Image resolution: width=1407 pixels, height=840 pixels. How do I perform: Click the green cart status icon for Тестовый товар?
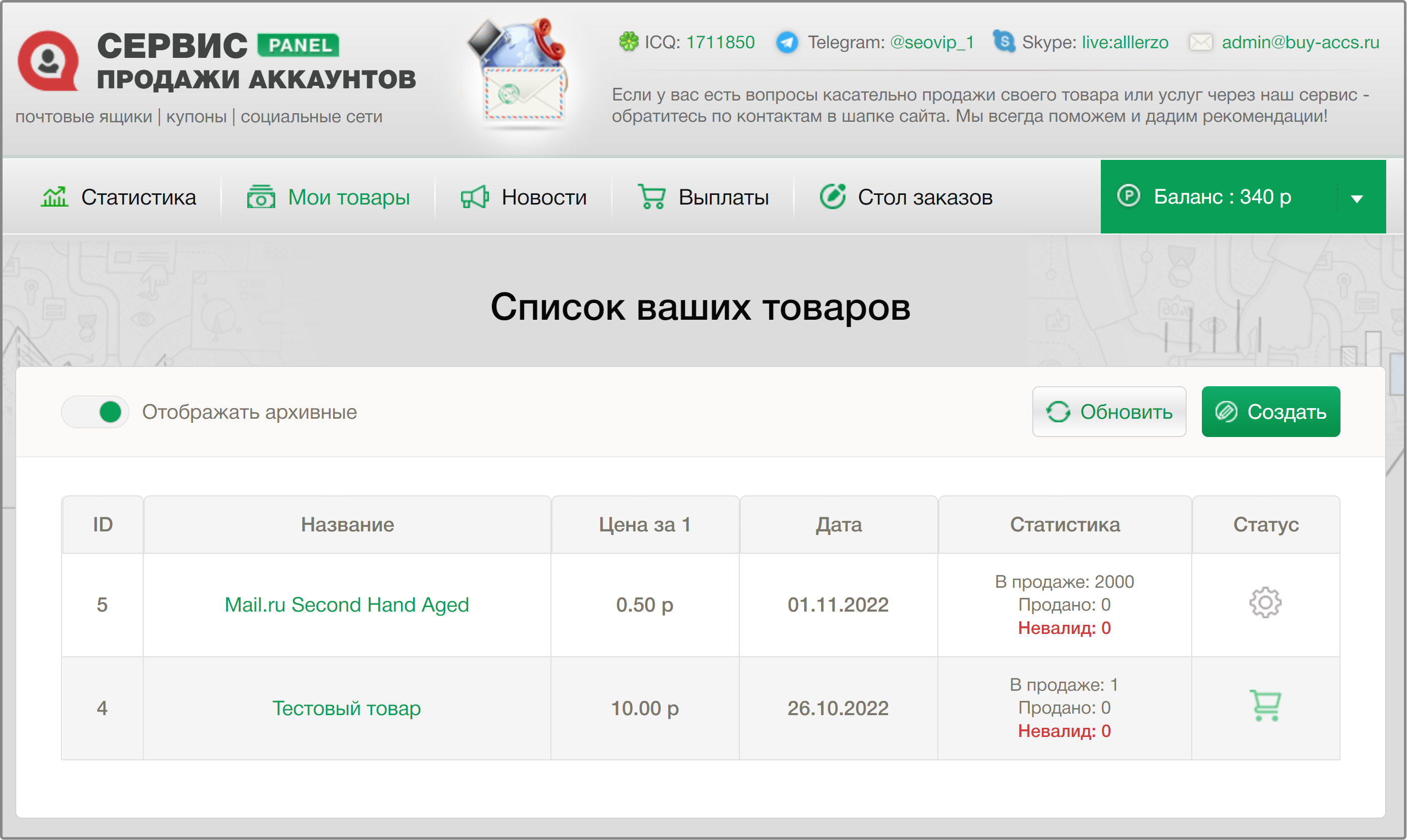tap(1265, 706)
